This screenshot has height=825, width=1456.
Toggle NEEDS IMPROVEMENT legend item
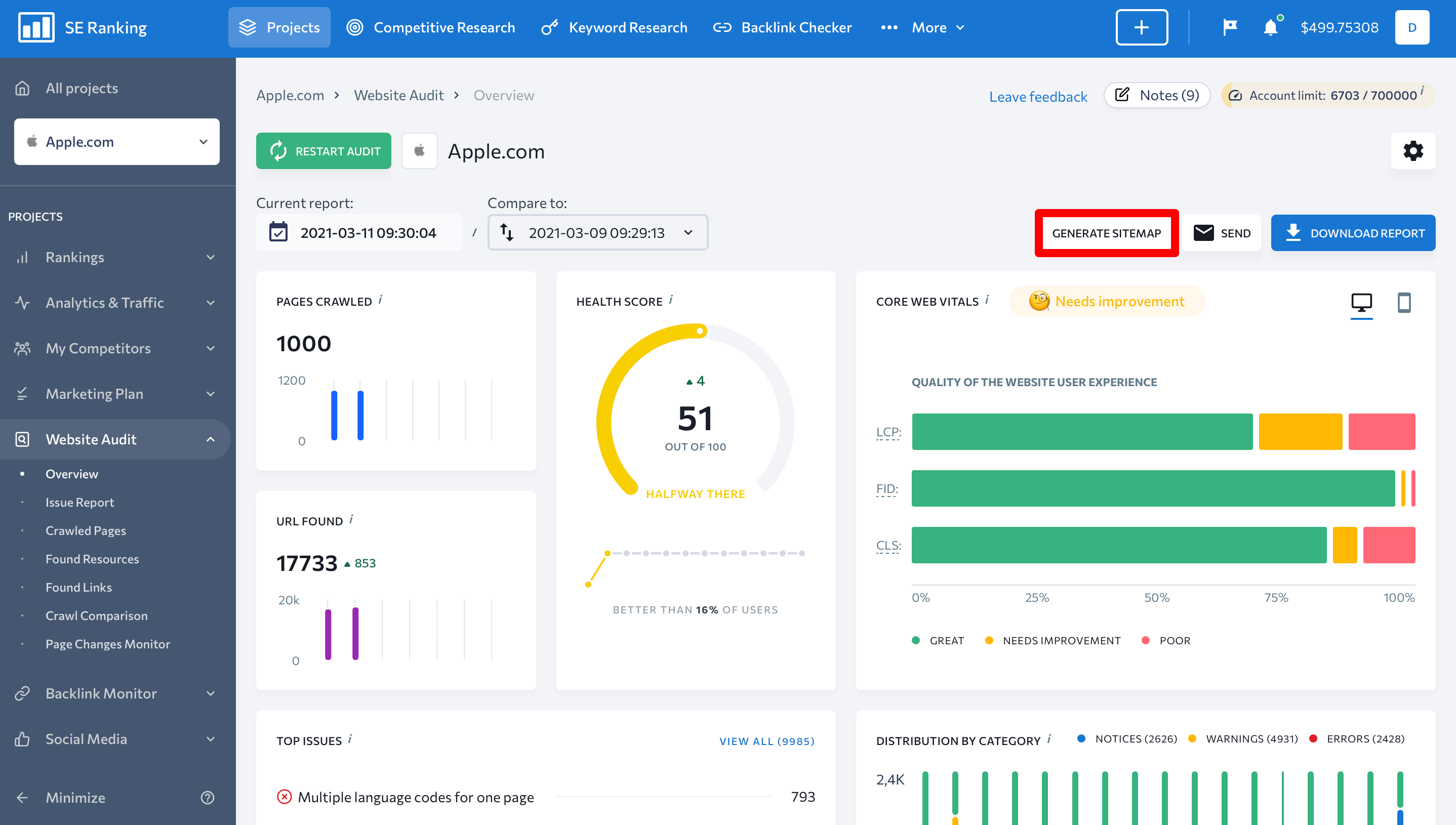1053,640
